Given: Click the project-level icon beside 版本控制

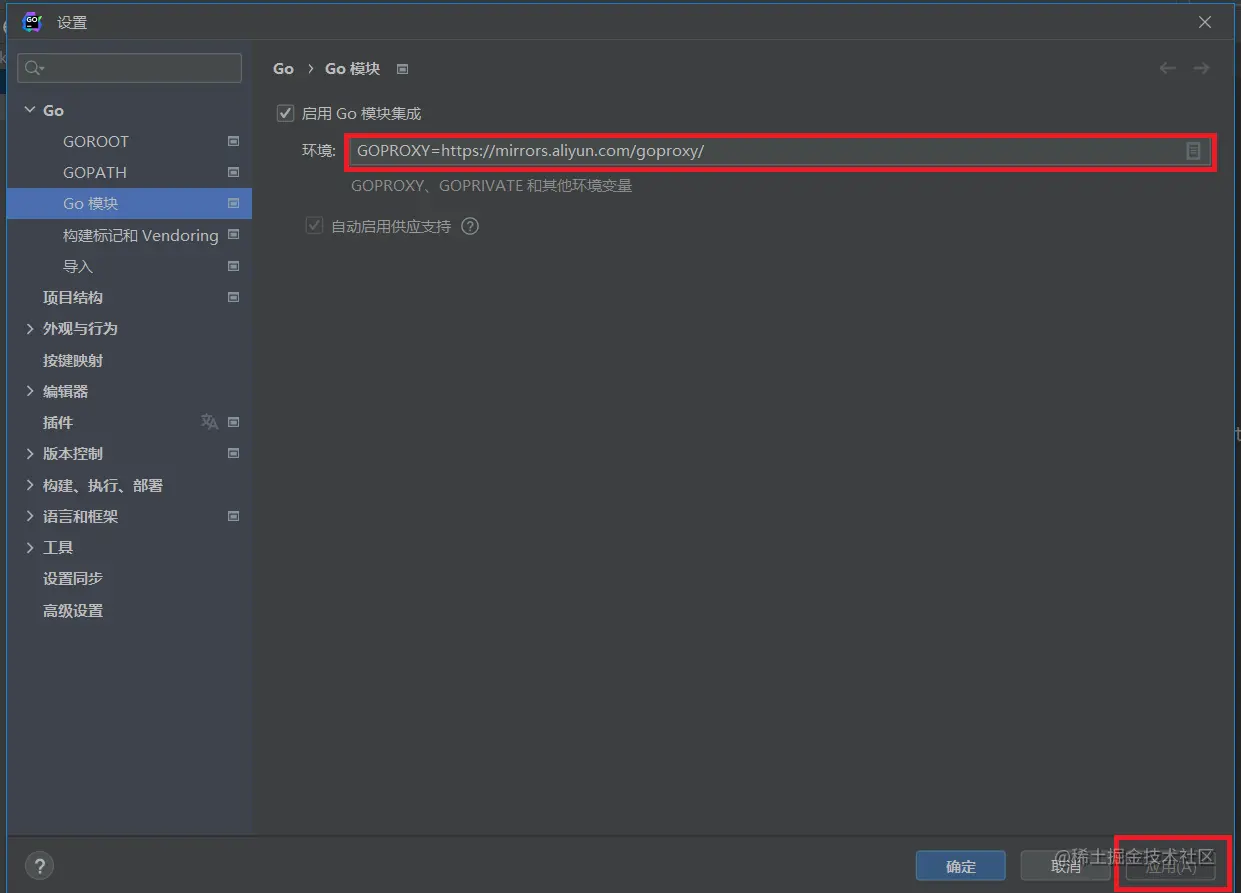Looking at the screenshot, I should pyautogui.click(x=234, y=453).
